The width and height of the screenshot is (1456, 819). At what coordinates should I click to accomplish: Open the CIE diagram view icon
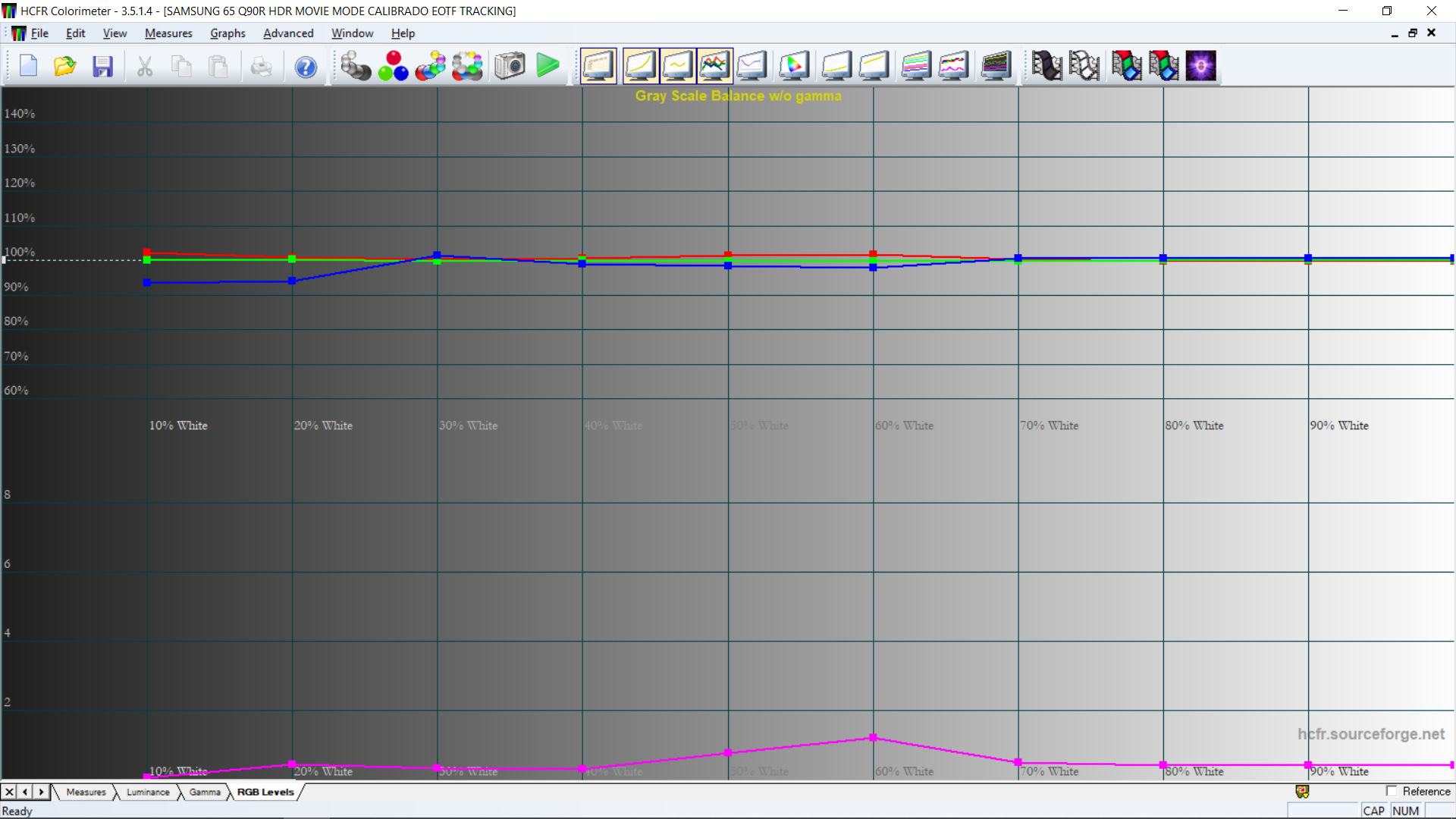point(793,66)
